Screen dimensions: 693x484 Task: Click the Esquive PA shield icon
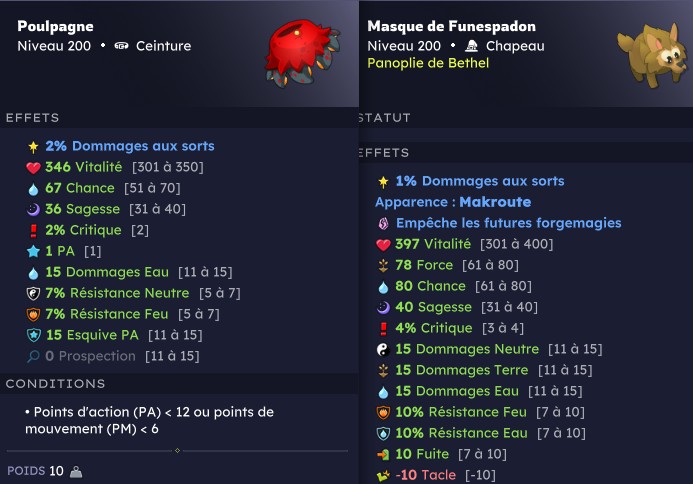(x=34, y=335)
